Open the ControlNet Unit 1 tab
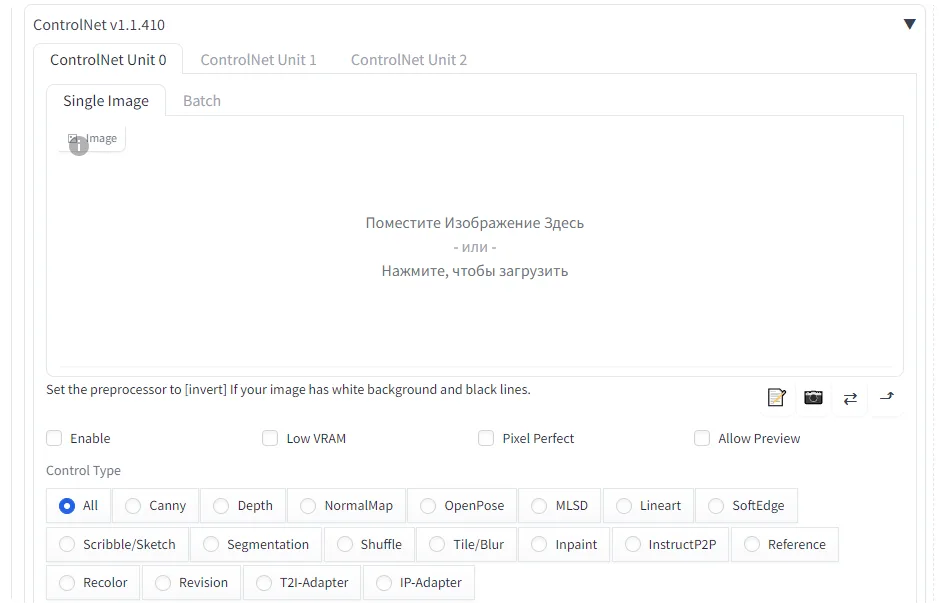Viewport: 948px width, 612px height. (x=258, y=59)
